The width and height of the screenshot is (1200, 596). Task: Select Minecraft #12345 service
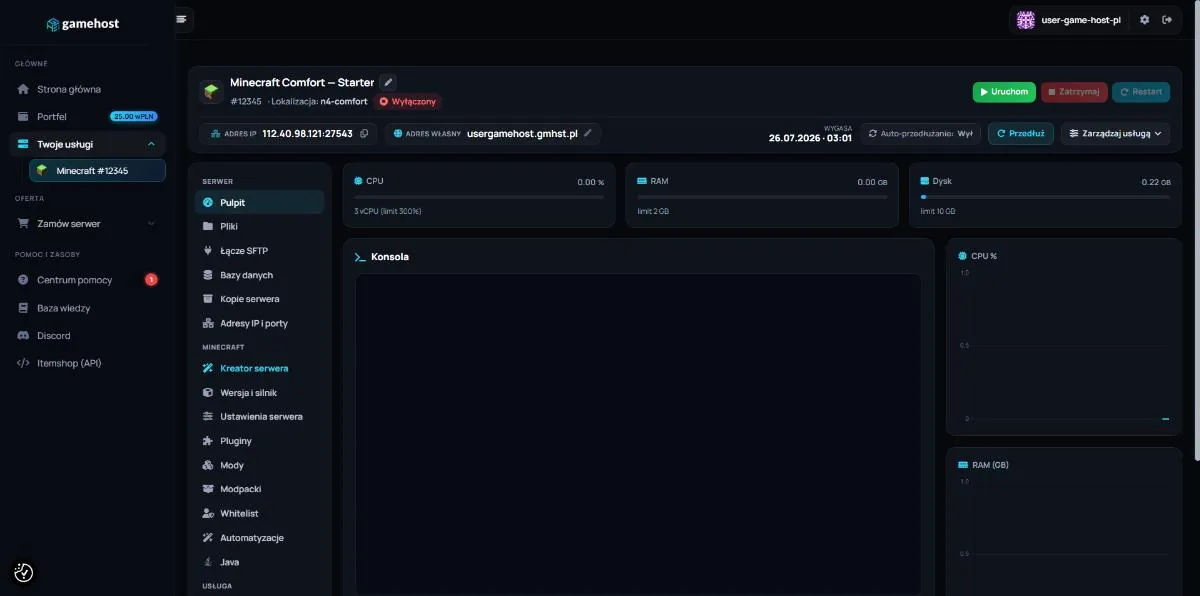97,171
